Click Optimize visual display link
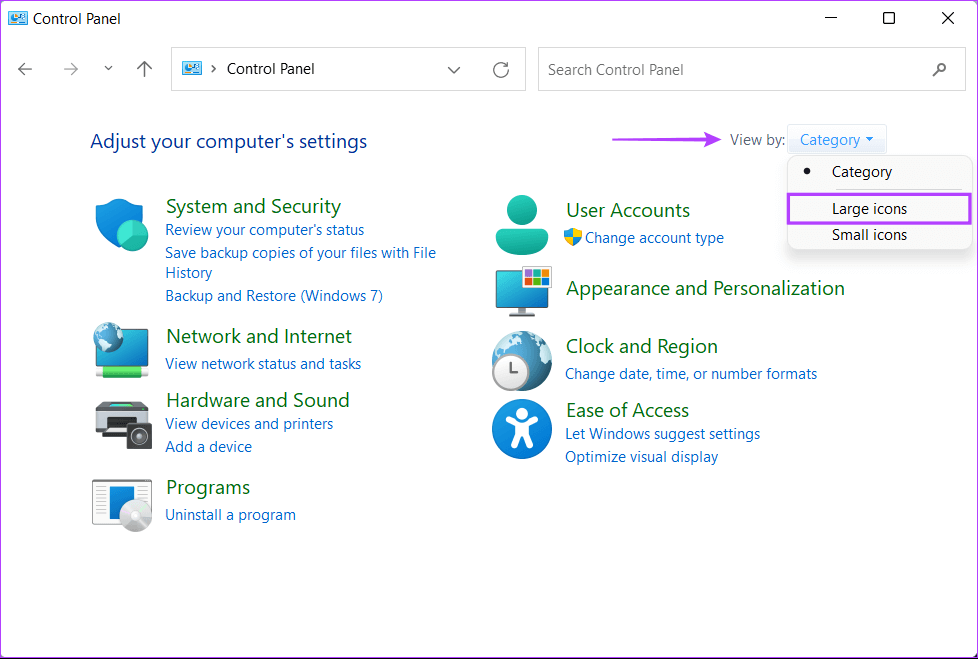This screenshot has height=659, width=978. pyautogui.click(x=641, y=457)
